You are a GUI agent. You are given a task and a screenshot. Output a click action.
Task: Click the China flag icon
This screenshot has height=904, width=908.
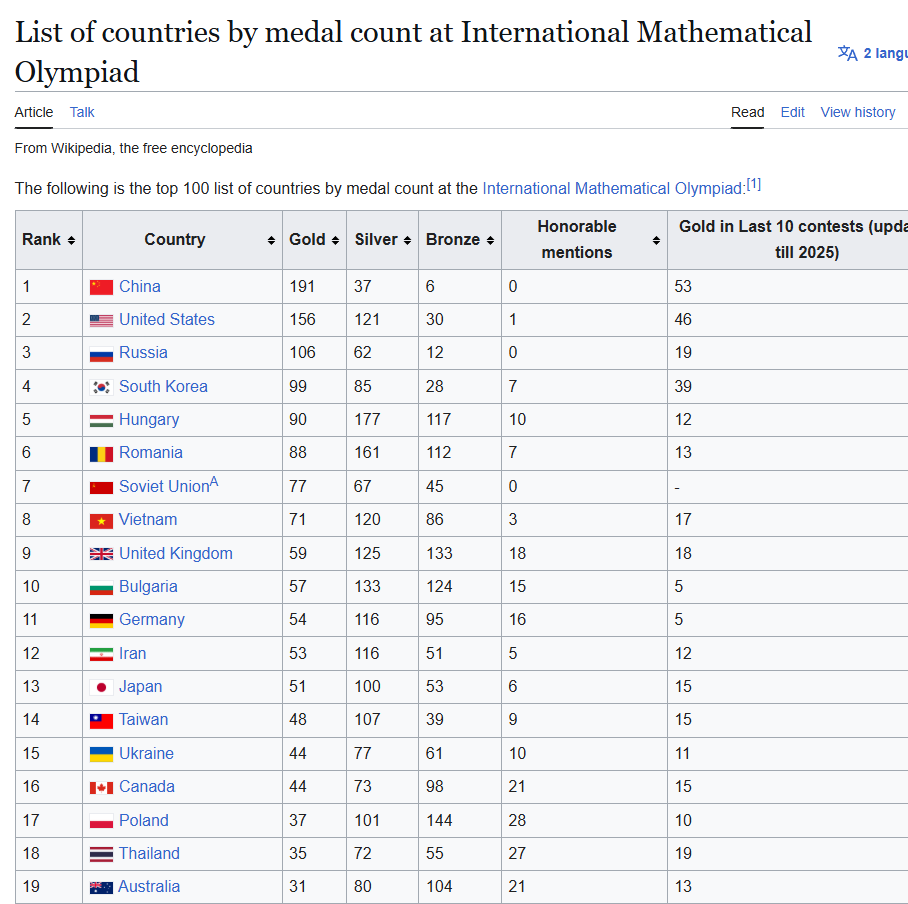pos(101,287)
